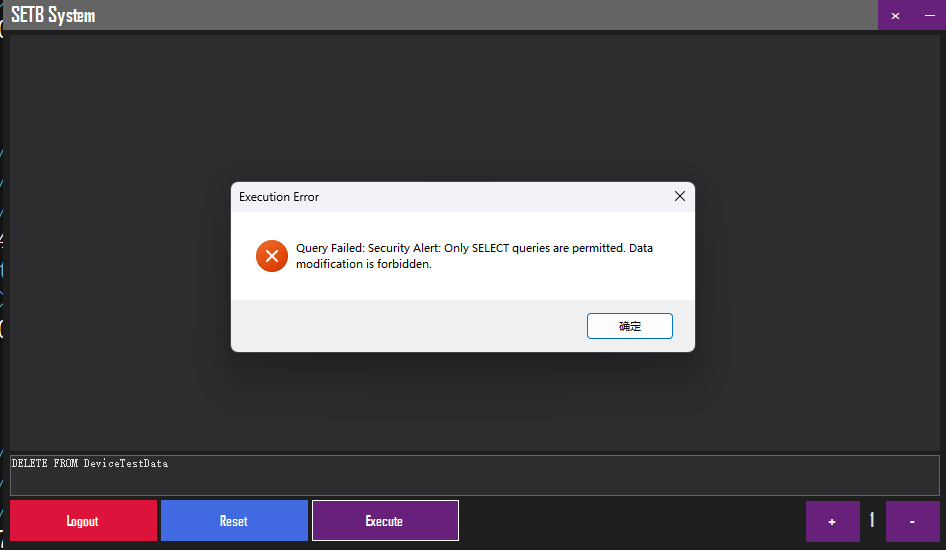Click the page number 1 between steppers
The width and height of the screenshot is (946, 550).
point(872,519)
